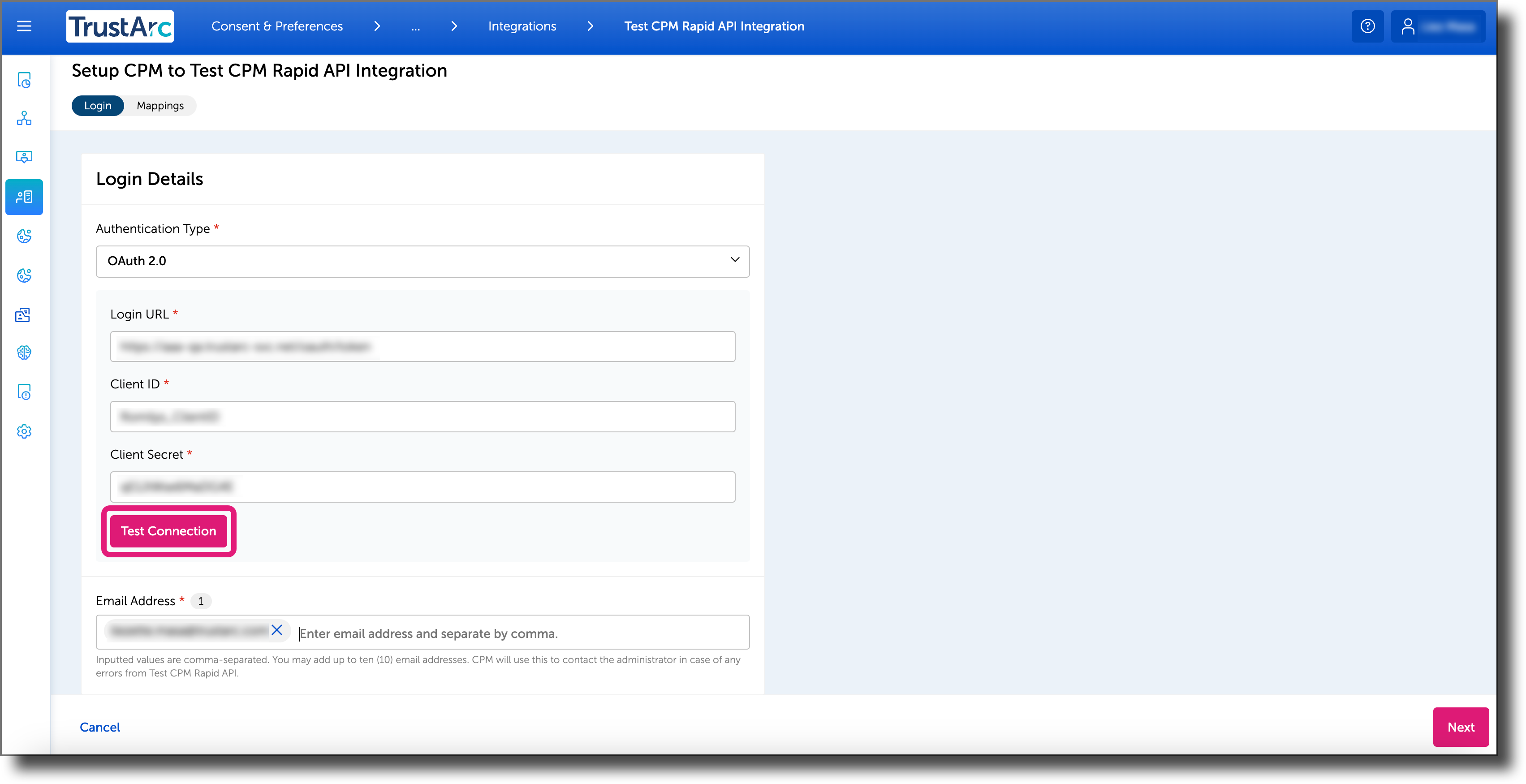Open the settings gear sidebar icon

[24, 431]
